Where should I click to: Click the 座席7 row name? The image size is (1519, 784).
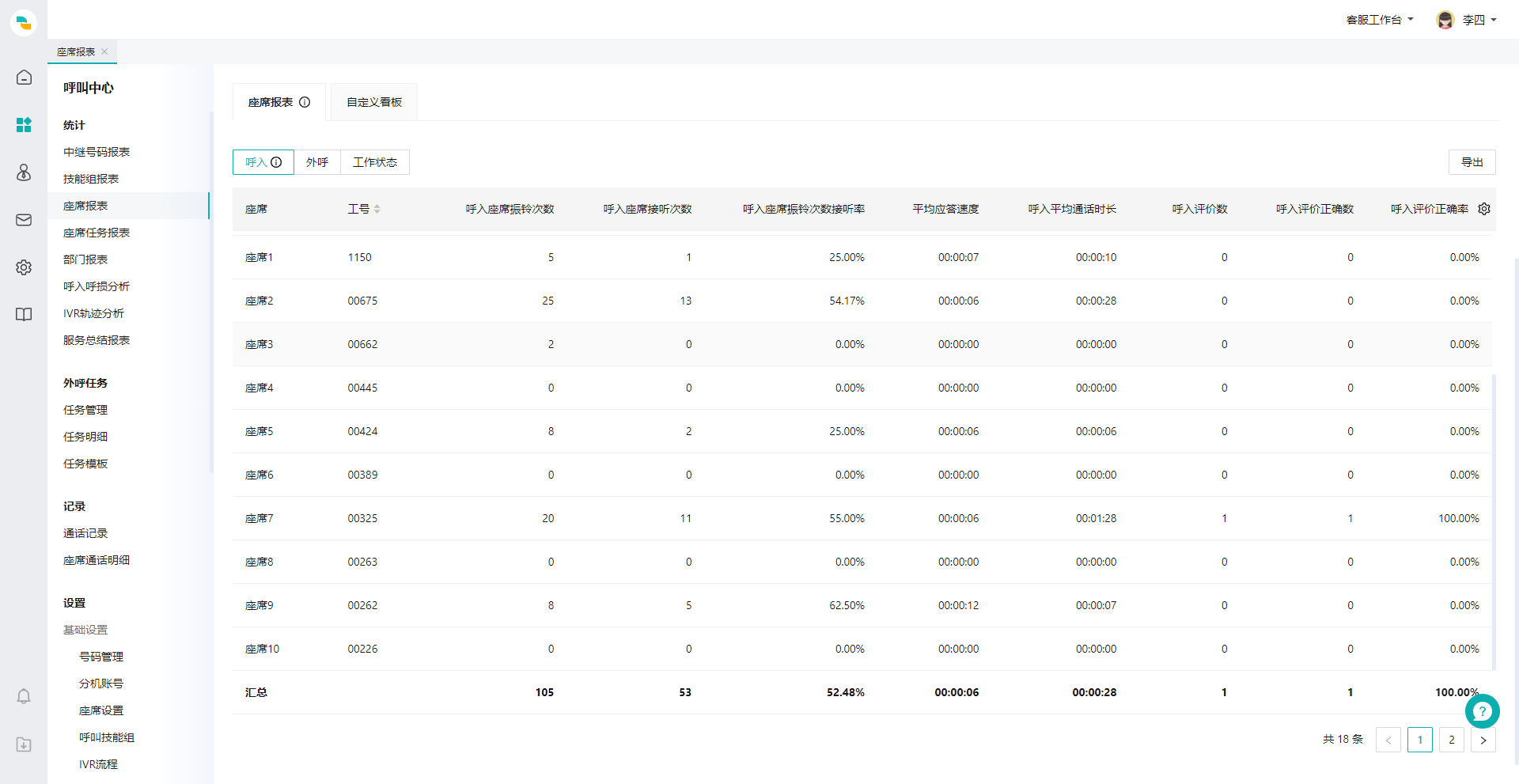(x=259, y=518)
